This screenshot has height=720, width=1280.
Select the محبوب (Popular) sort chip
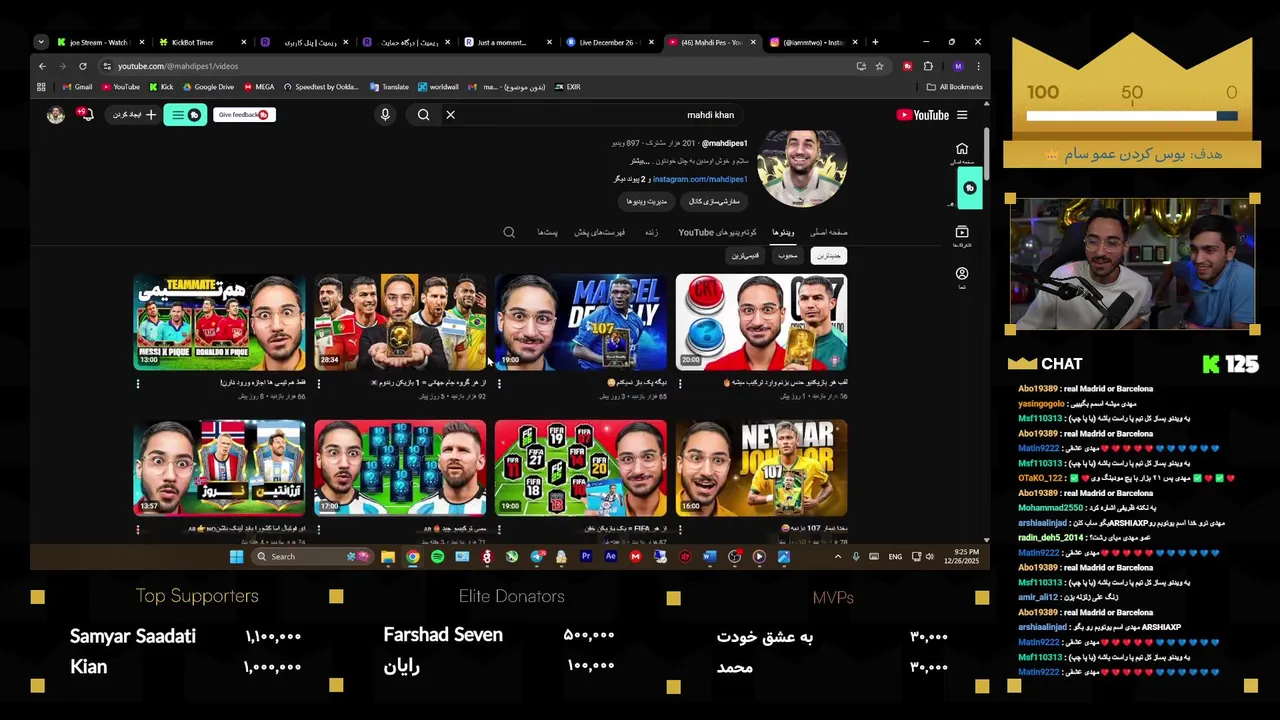(x=788, y=256)
